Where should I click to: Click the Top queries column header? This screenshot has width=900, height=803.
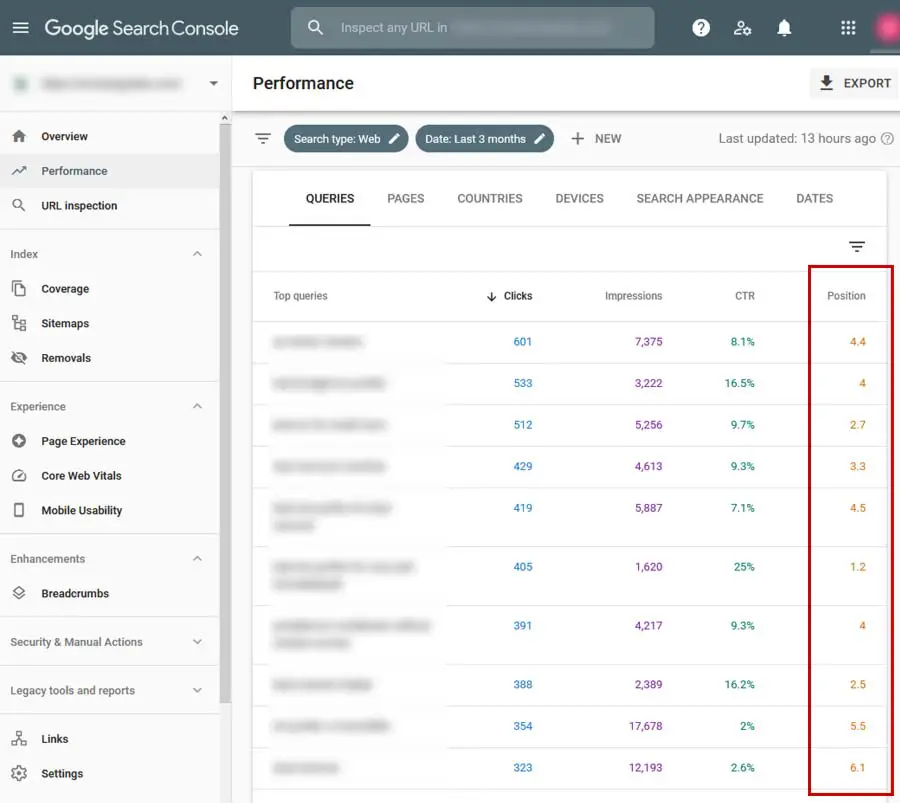pyautogui.click(x=300, y=296)
